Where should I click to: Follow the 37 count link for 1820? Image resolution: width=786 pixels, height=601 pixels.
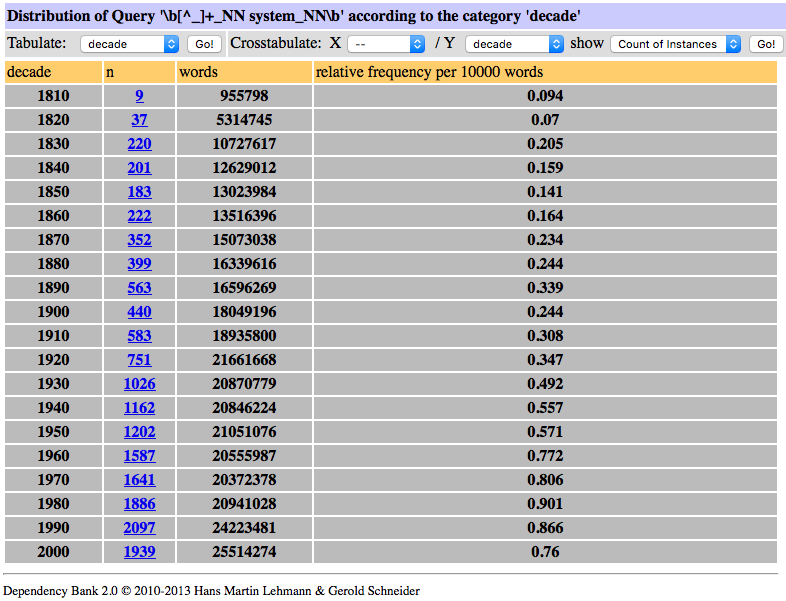click(x=140, y=120)
